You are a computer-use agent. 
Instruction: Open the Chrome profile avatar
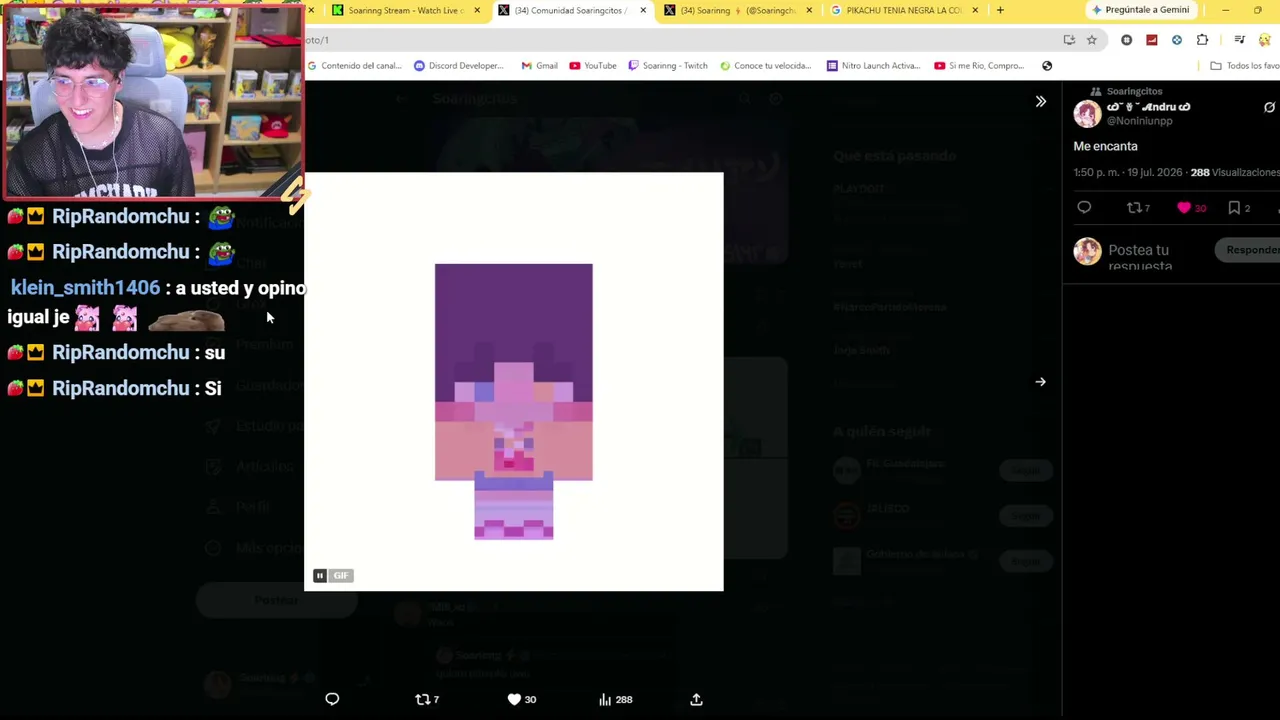tap(1265, 40)
